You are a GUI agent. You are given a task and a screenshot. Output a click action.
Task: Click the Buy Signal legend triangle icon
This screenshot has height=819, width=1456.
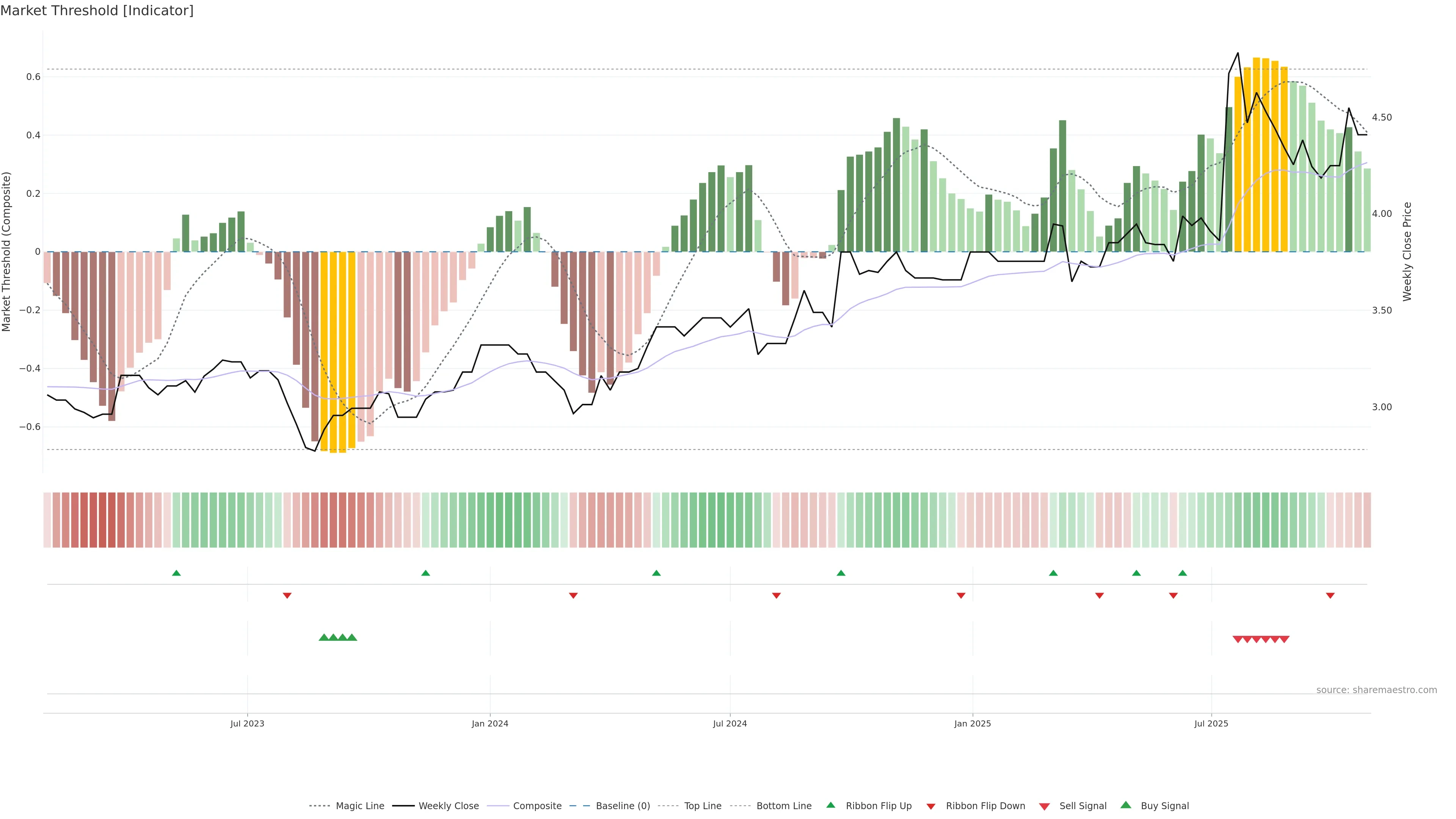coord(1125,805)
